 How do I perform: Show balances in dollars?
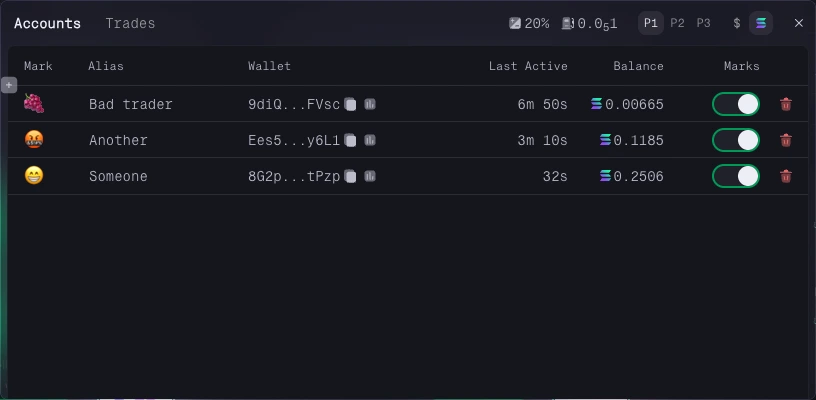tap(737, 23)
